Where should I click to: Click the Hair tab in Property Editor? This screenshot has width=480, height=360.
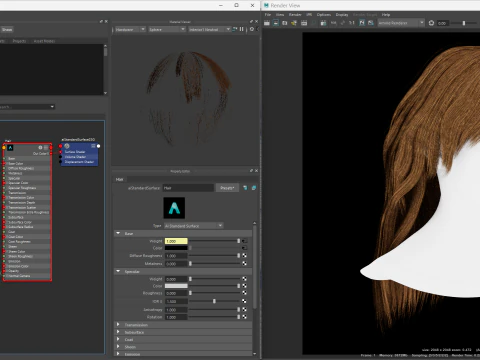click(x=119, y=179)
